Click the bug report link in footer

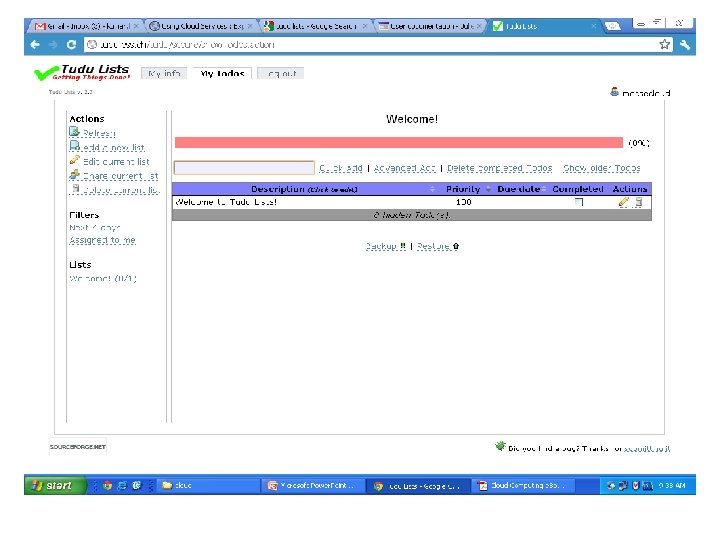point(647,449)
